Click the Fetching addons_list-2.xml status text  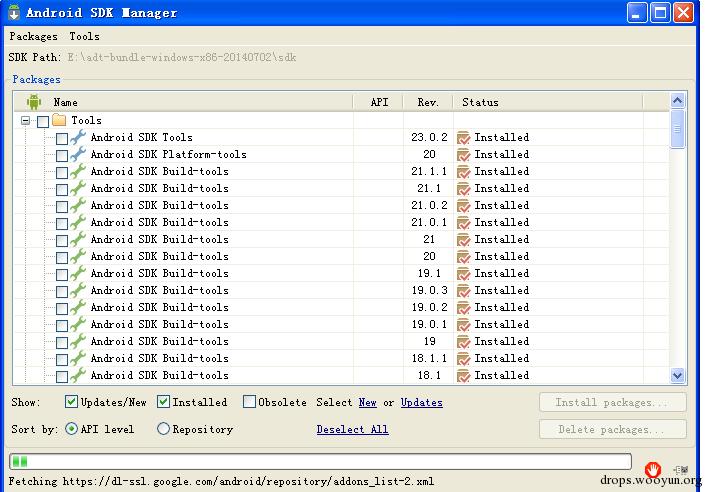pos(221,482)
